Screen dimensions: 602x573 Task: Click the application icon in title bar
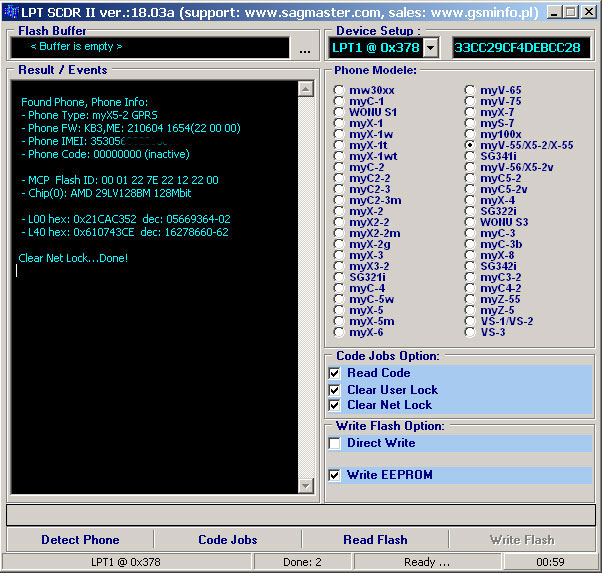pyautogui.click(x=11, y=12)
